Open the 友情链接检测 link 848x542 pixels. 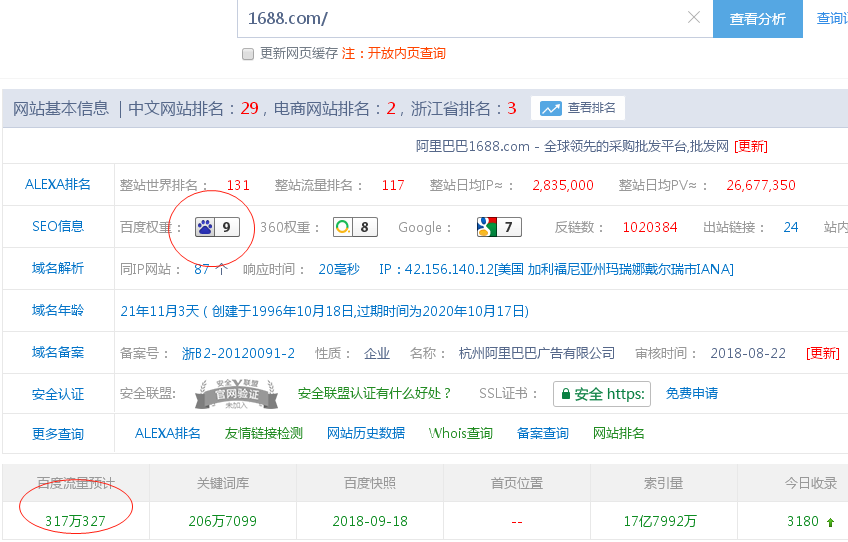263,433
